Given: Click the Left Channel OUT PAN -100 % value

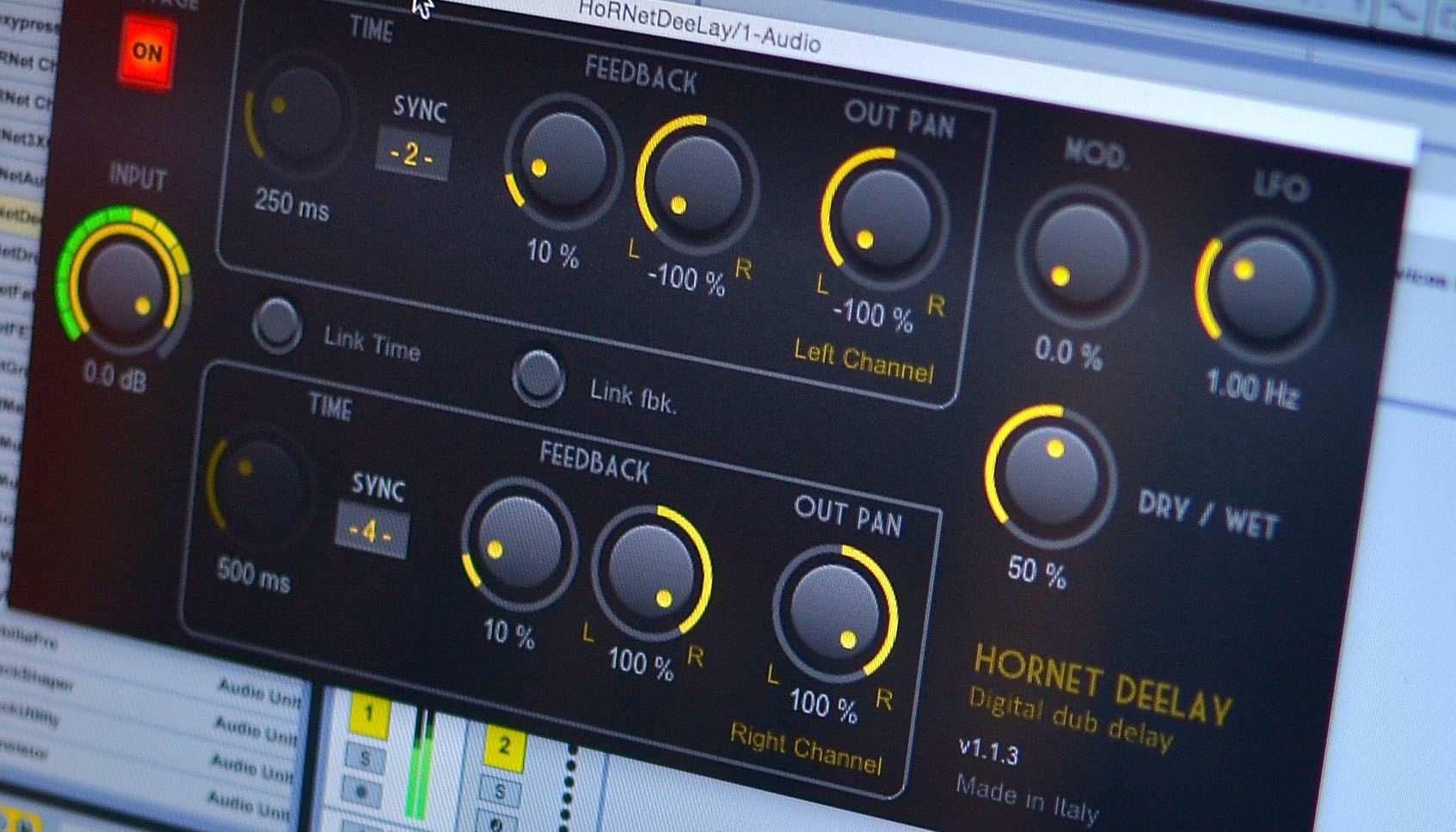Looking at the screenshot, I should (872, 313).
